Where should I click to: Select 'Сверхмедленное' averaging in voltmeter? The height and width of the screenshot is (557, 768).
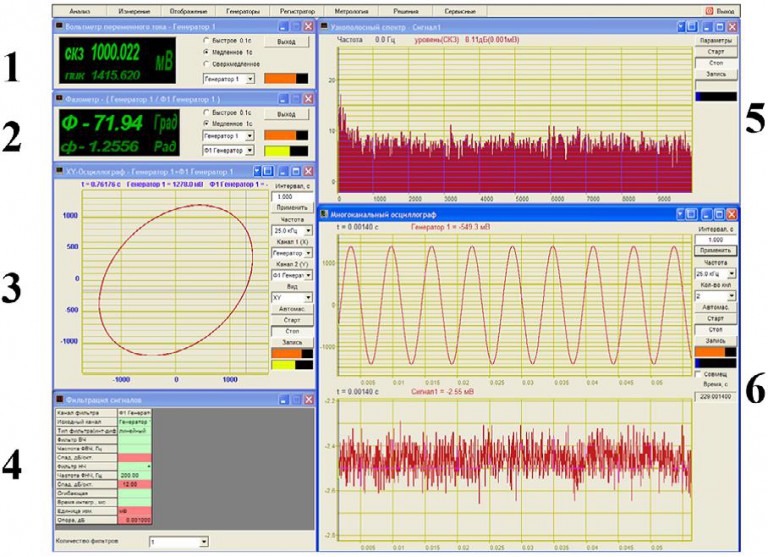[x=206, y=64]
